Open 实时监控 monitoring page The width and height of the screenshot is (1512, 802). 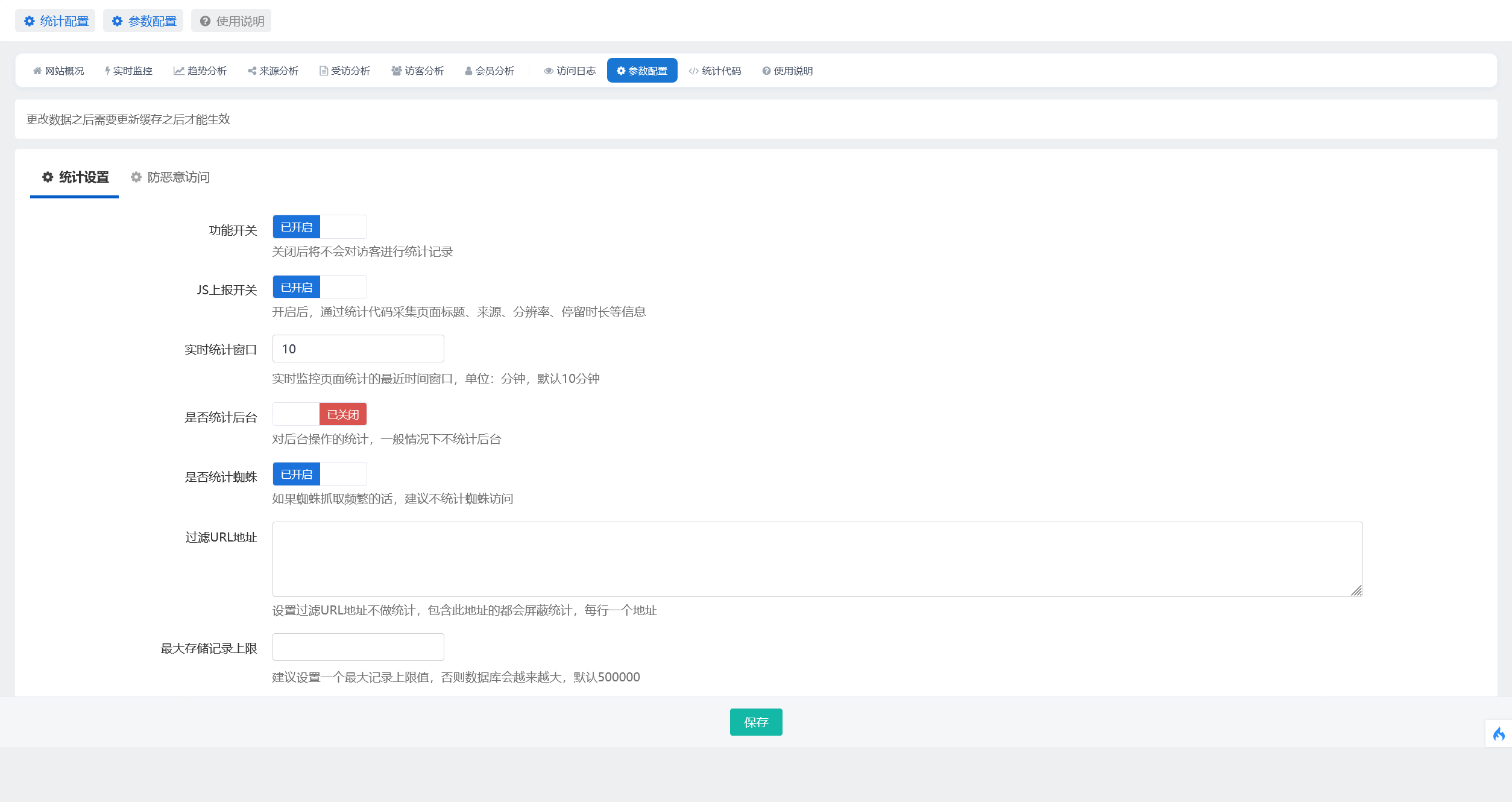[128, 71]
